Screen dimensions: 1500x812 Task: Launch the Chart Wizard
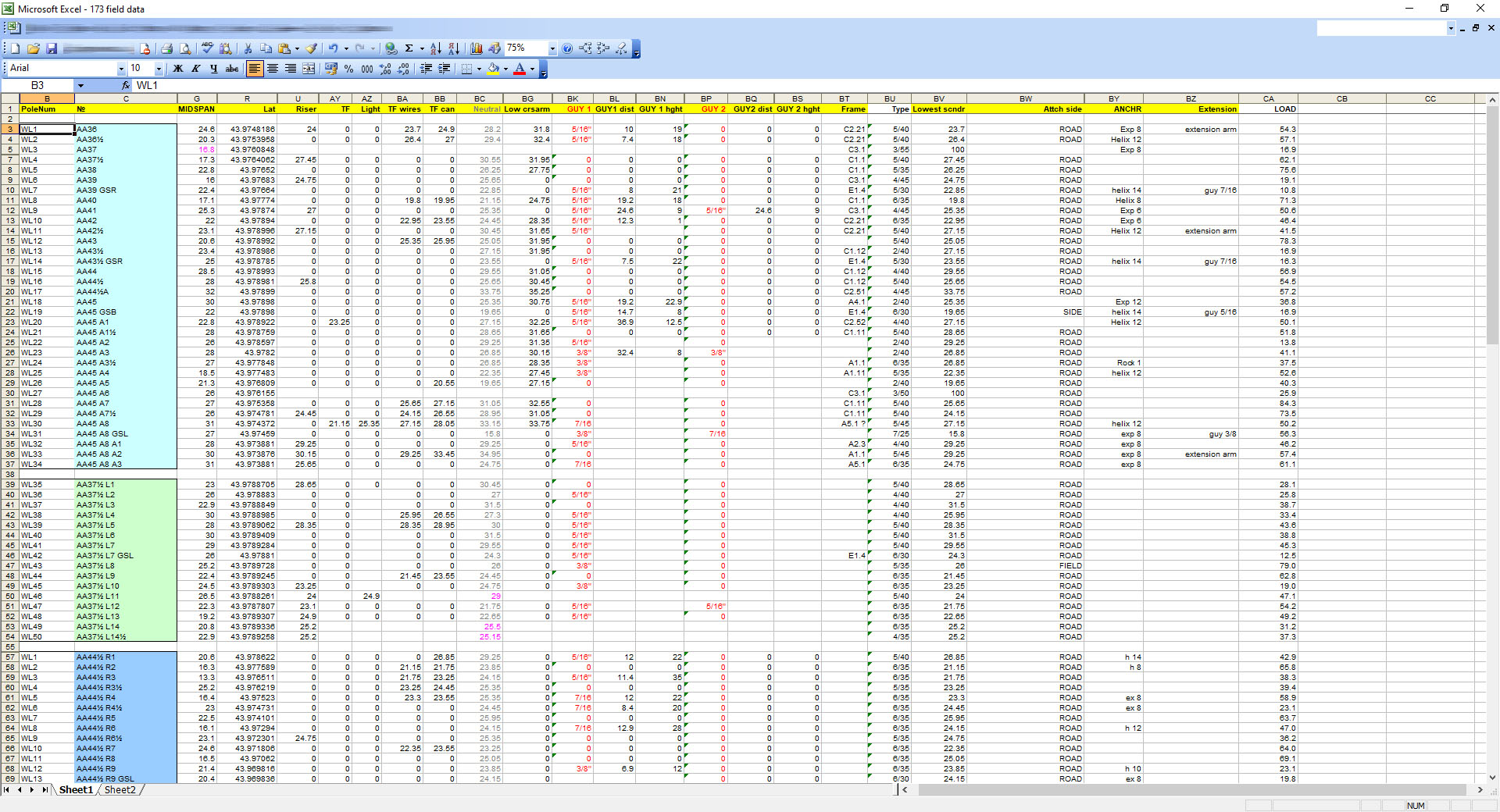(476, 48)
